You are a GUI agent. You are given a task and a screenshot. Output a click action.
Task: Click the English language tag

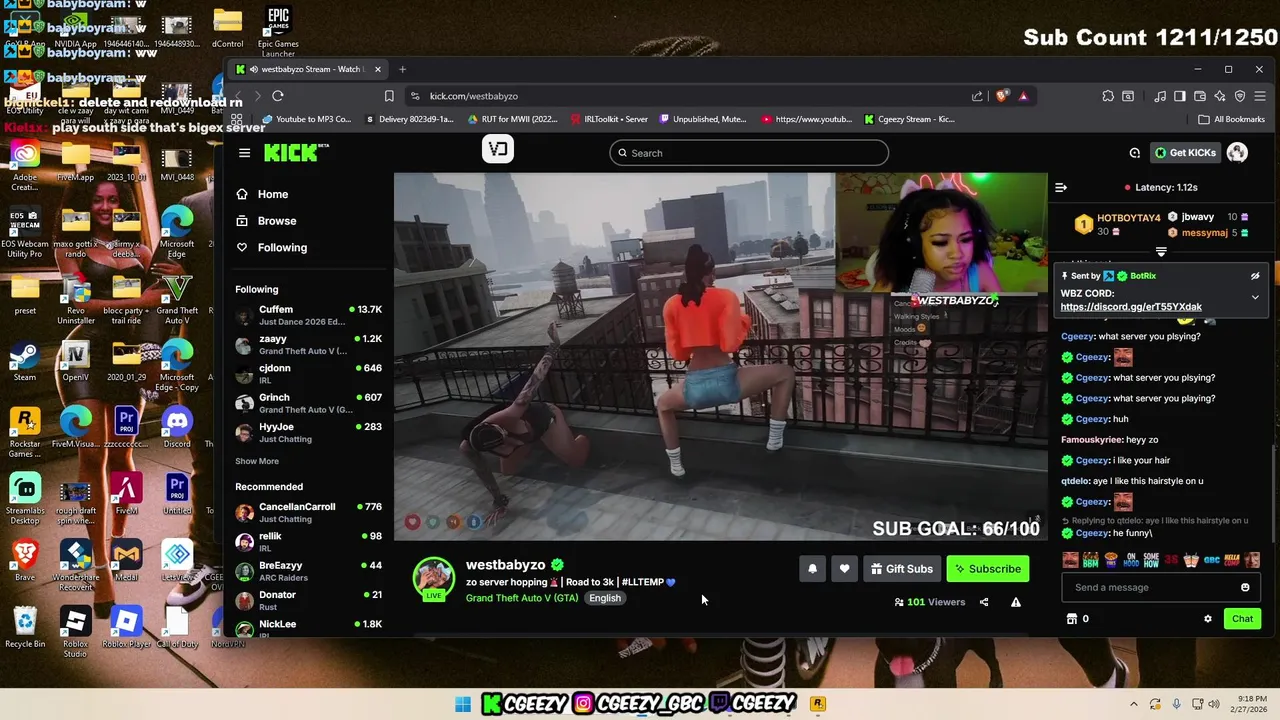point(604,598)
